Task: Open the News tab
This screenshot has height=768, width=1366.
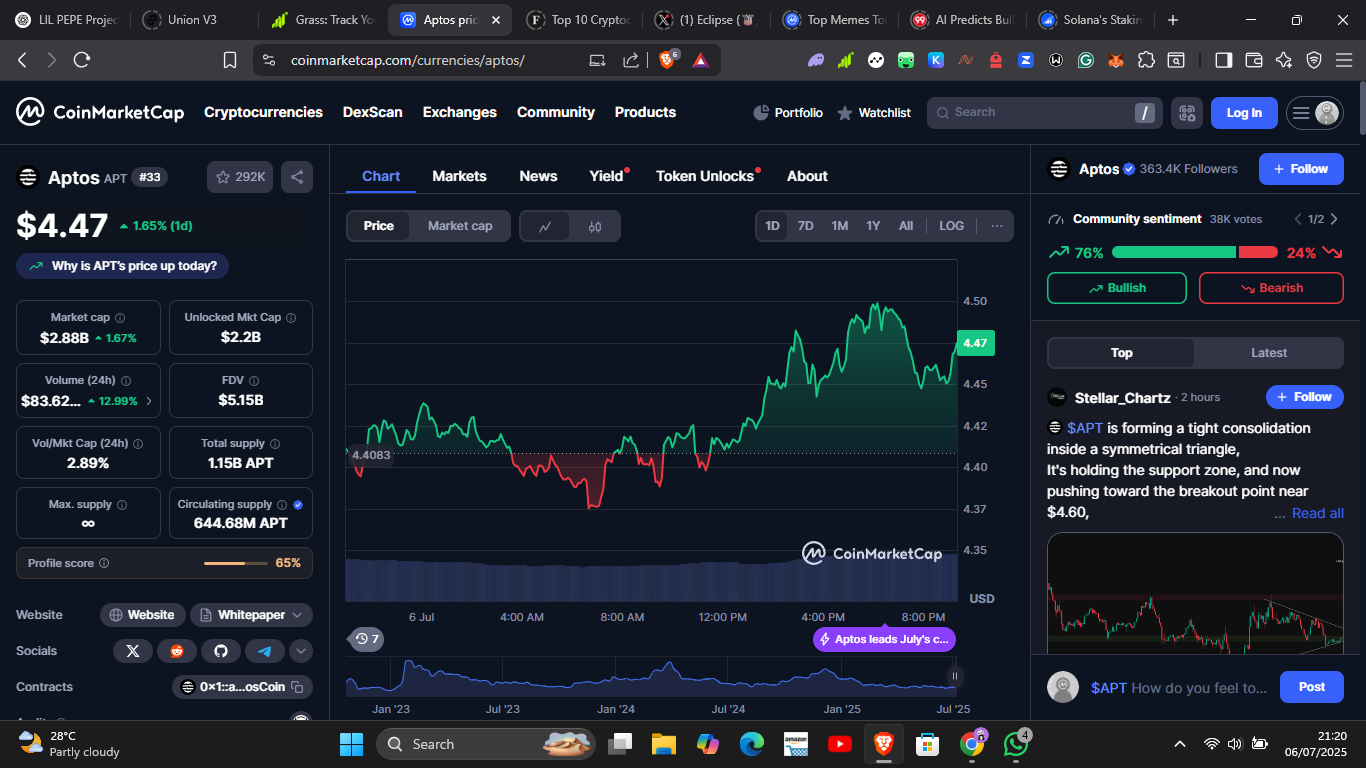Action: [538, 176]
